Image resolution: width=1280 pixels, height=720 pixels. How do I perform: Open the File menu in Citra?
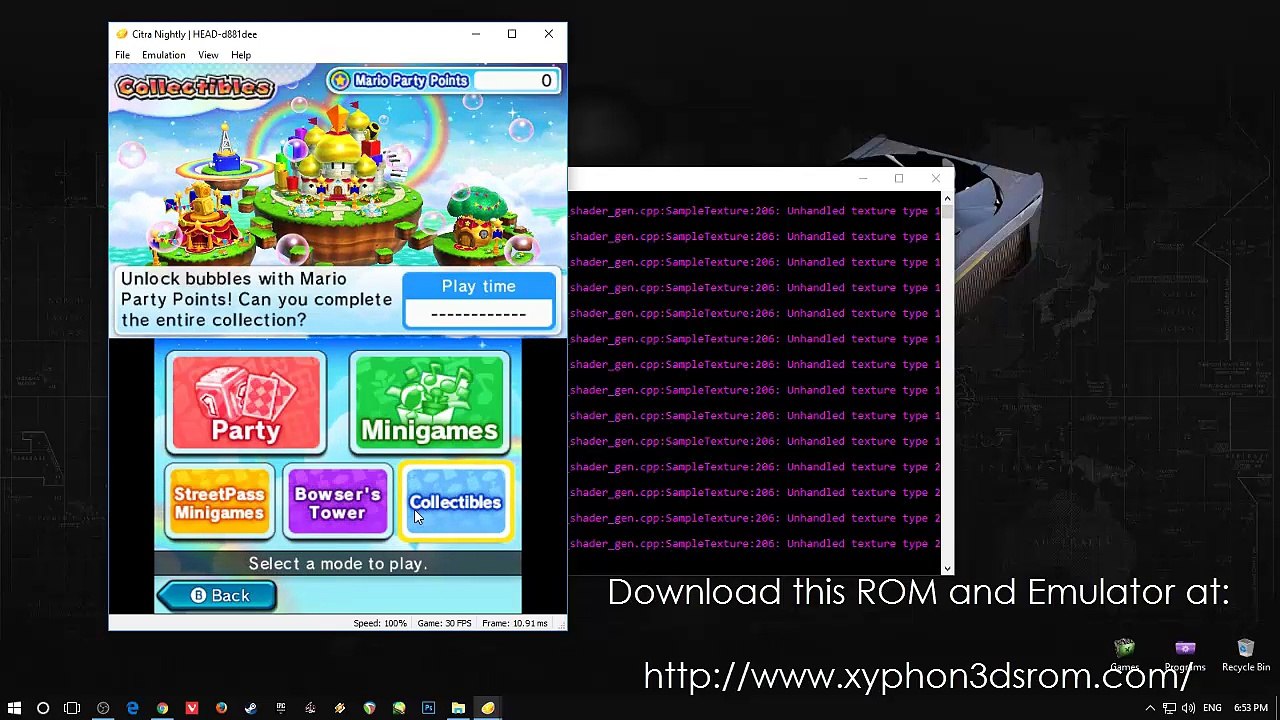tap(122, 55)
